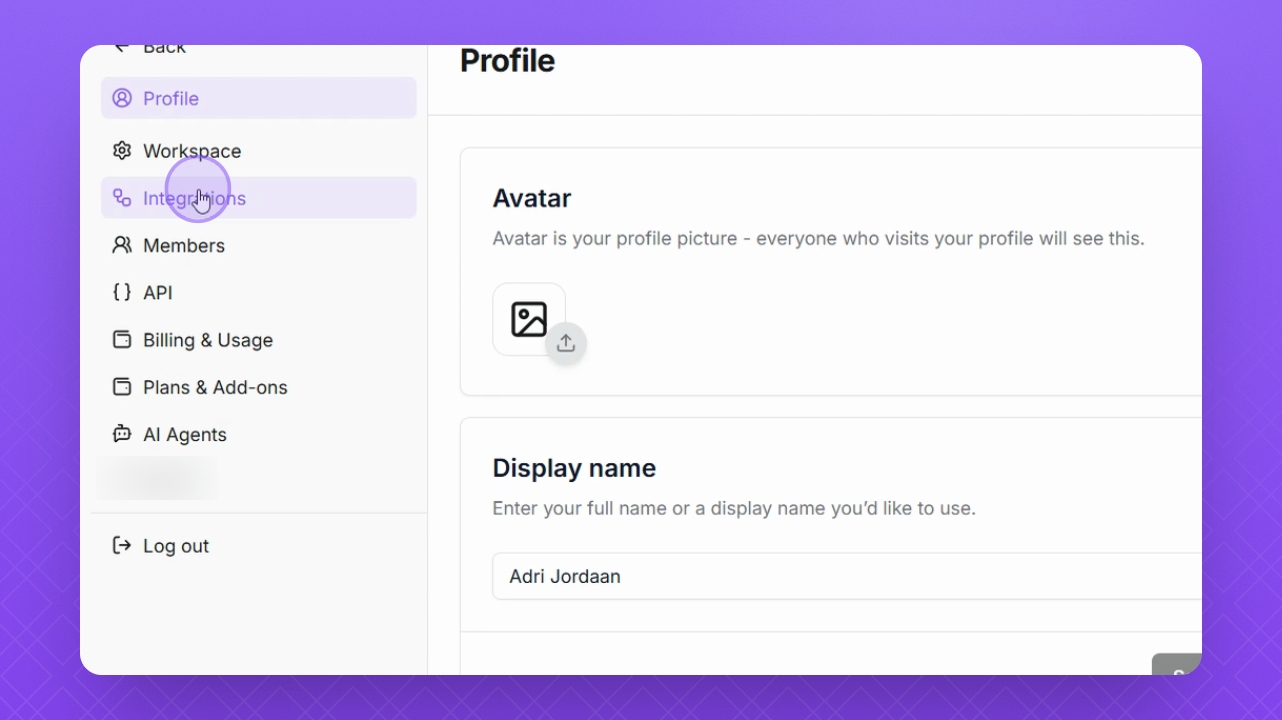Click the Billing & Usage wallet icon
This screenshot has height=720, width=1282.
pos(122,340)
